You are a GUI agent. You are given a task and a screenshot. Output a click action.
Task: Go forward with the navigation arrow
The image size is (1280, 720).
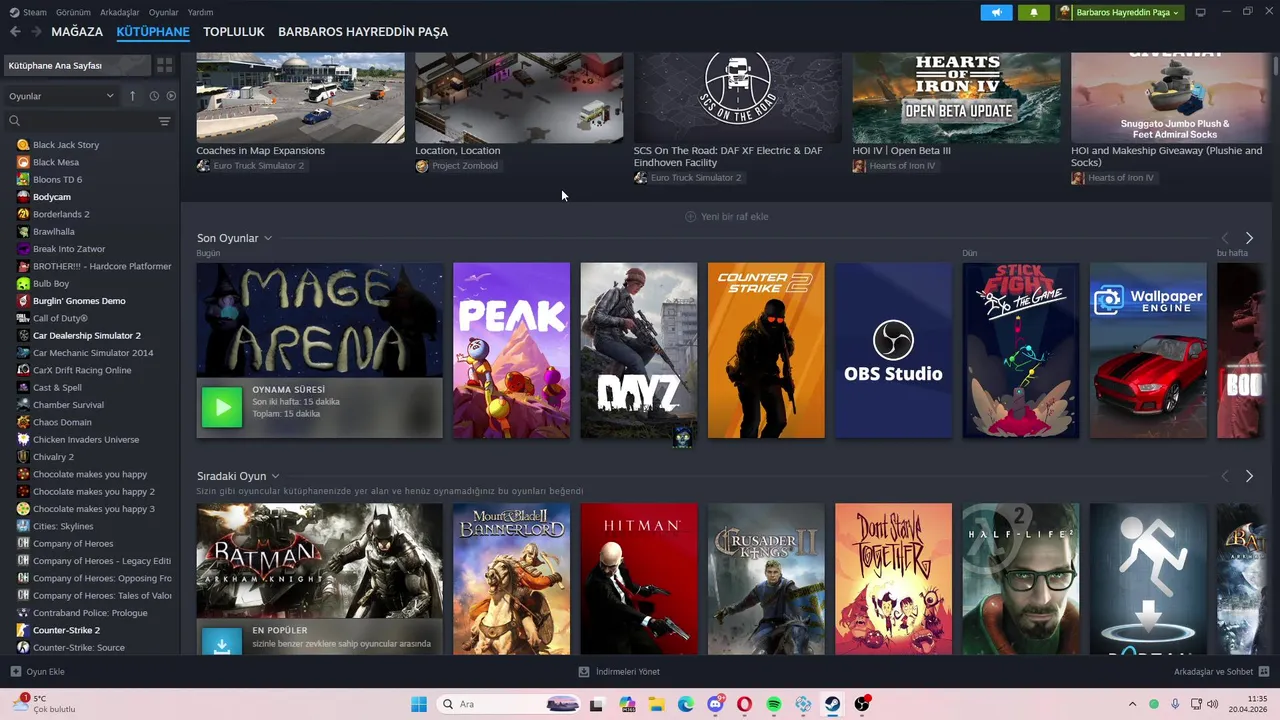pyautogui.click(x=36, y=32)
